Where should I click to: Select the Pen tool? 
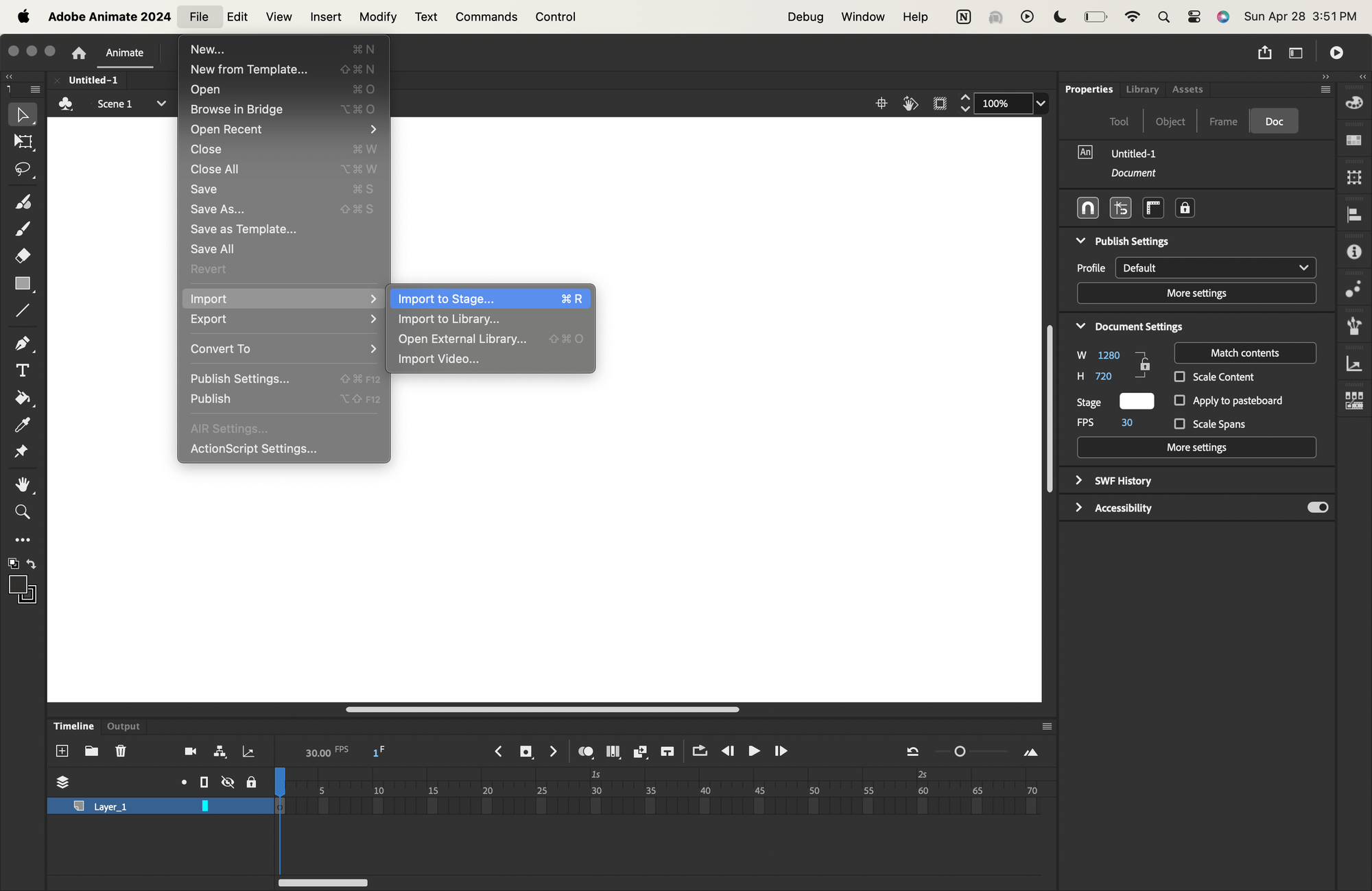pos(23,343)
